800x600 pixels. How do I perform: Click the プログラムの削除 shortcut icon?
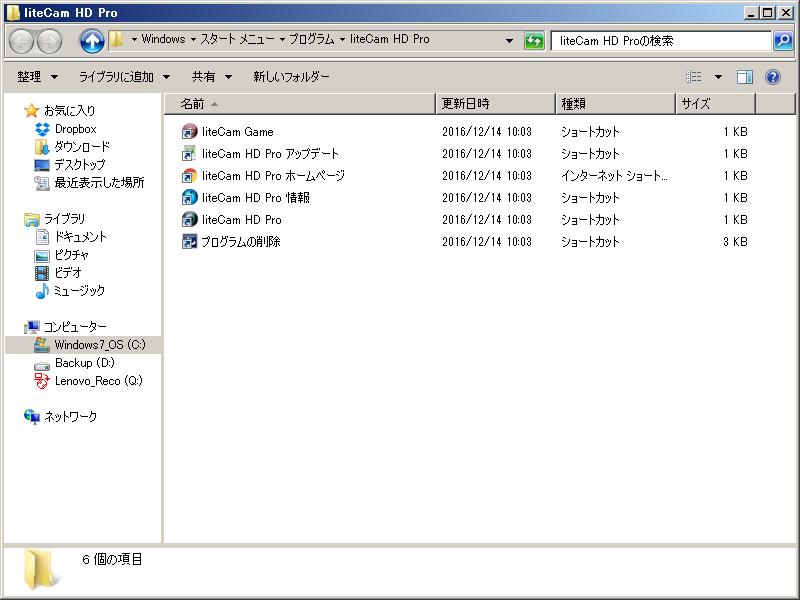pos(189,241)
